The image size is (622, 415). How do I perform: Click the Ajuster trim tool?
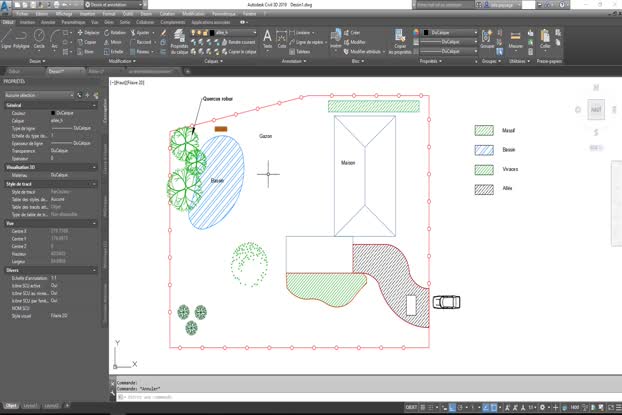coord(140,33)
